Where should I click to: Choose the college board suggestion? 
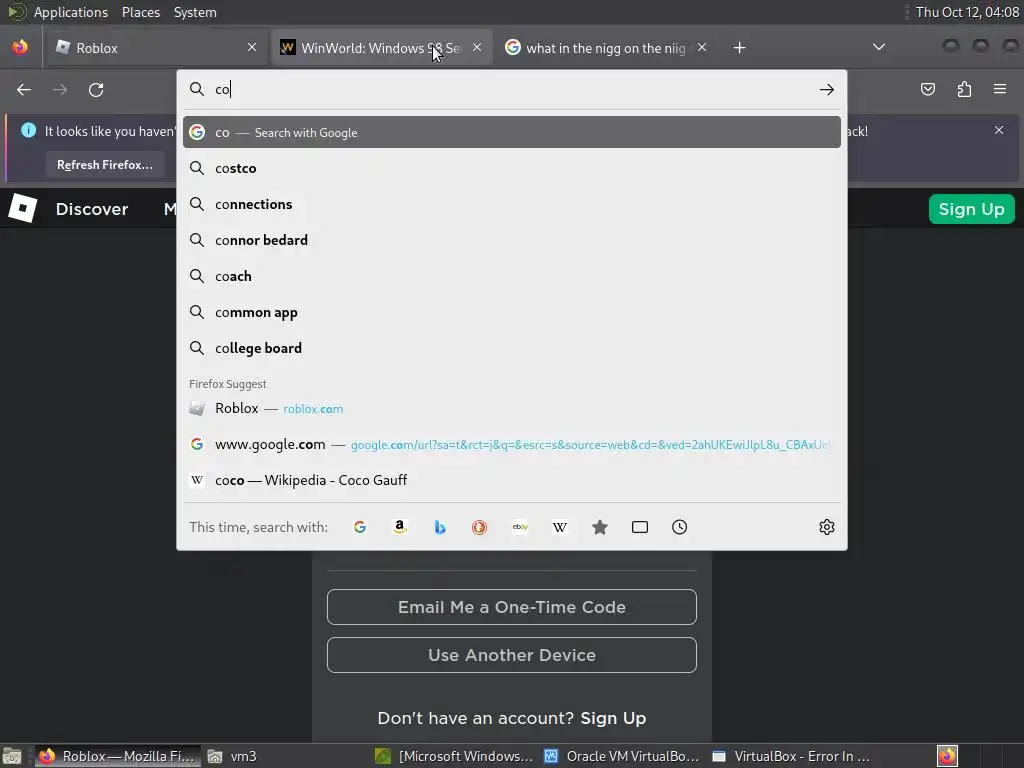pyautogui.click(x=512, y=348)
